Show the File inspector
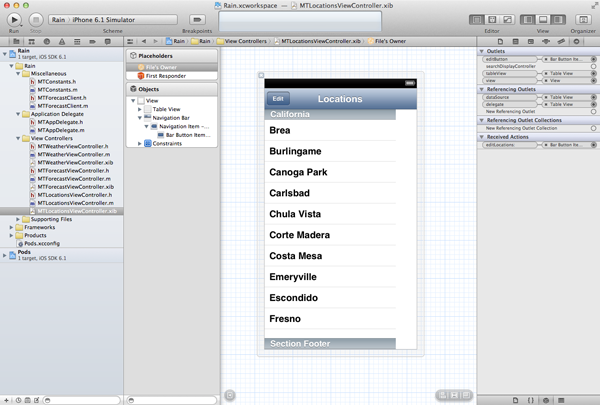This screenshot has height=405, width=600. pyautogui.click(x=500, y=41)
